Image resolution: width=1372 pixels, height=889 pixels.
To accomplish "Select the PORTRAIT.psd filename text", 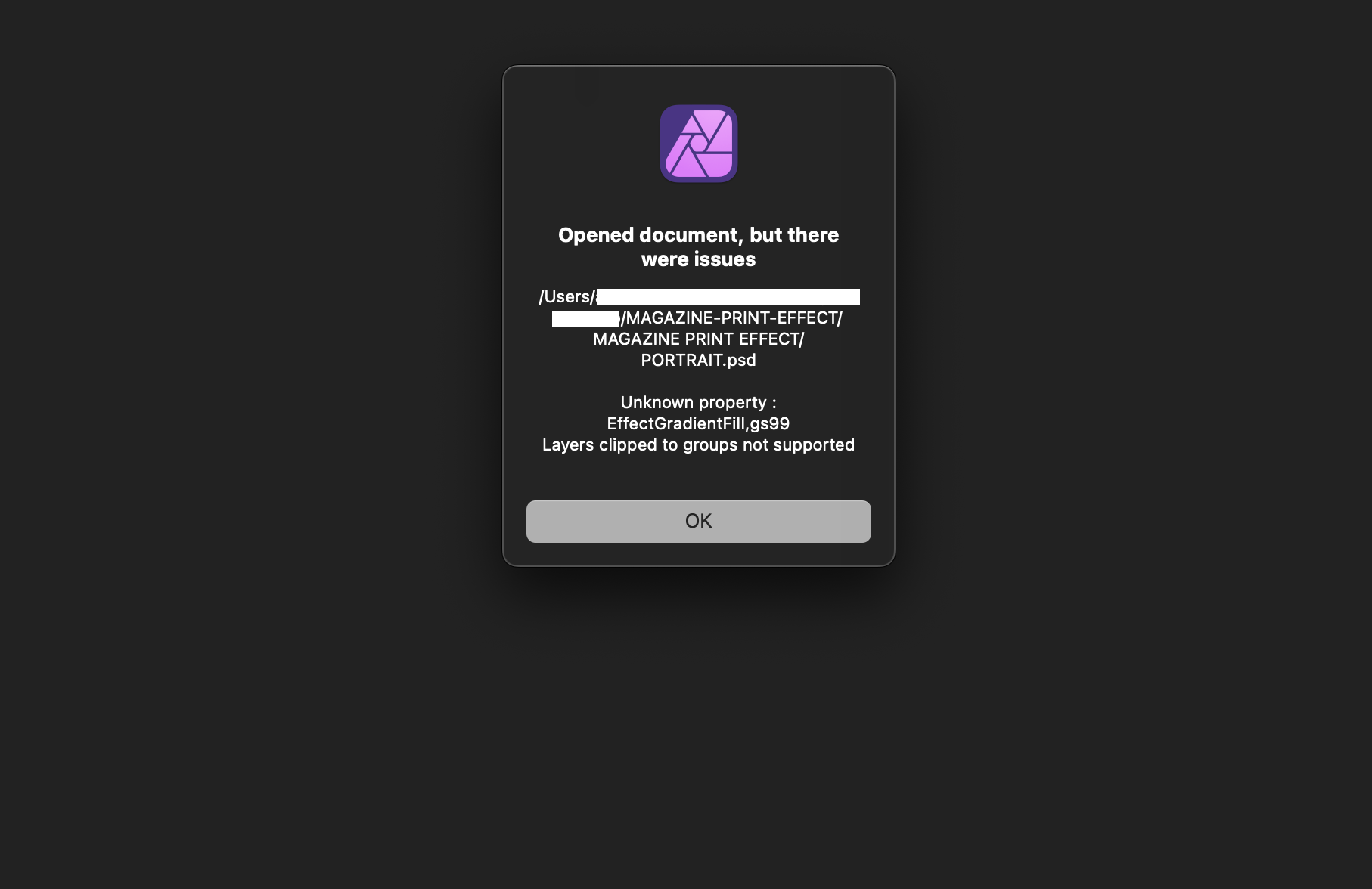I will pyautogui.click(x=698, y=361).
